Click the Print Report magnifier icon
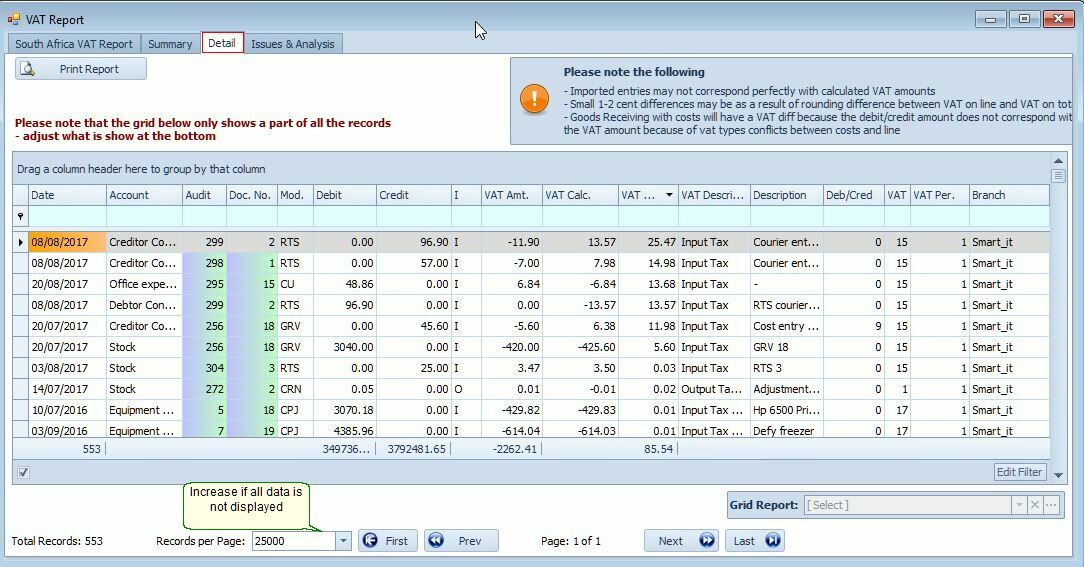This screenshot has height=567, width=1084. pyautogui.click(x=28, y=69)
